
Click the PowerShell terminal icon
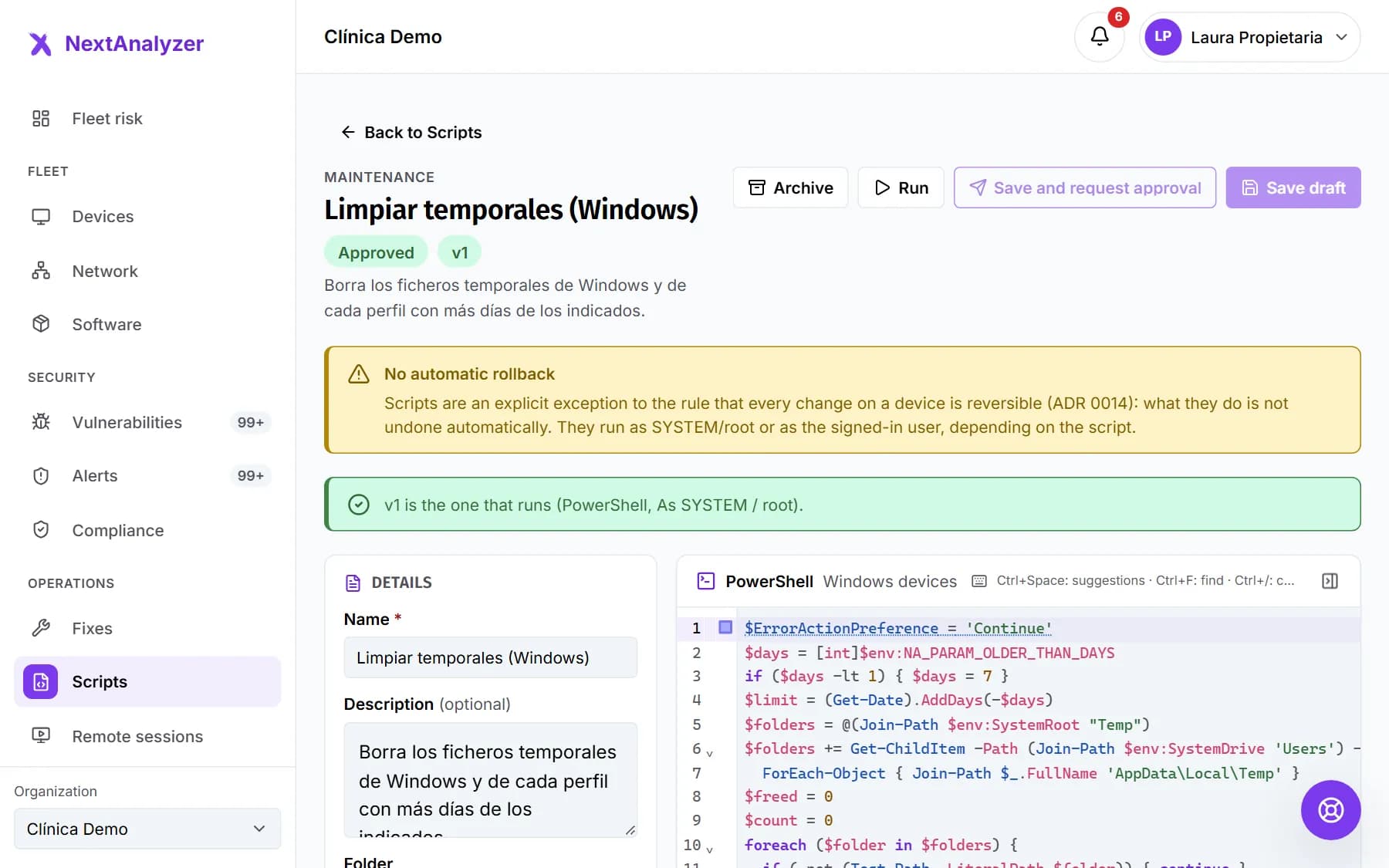705,581
